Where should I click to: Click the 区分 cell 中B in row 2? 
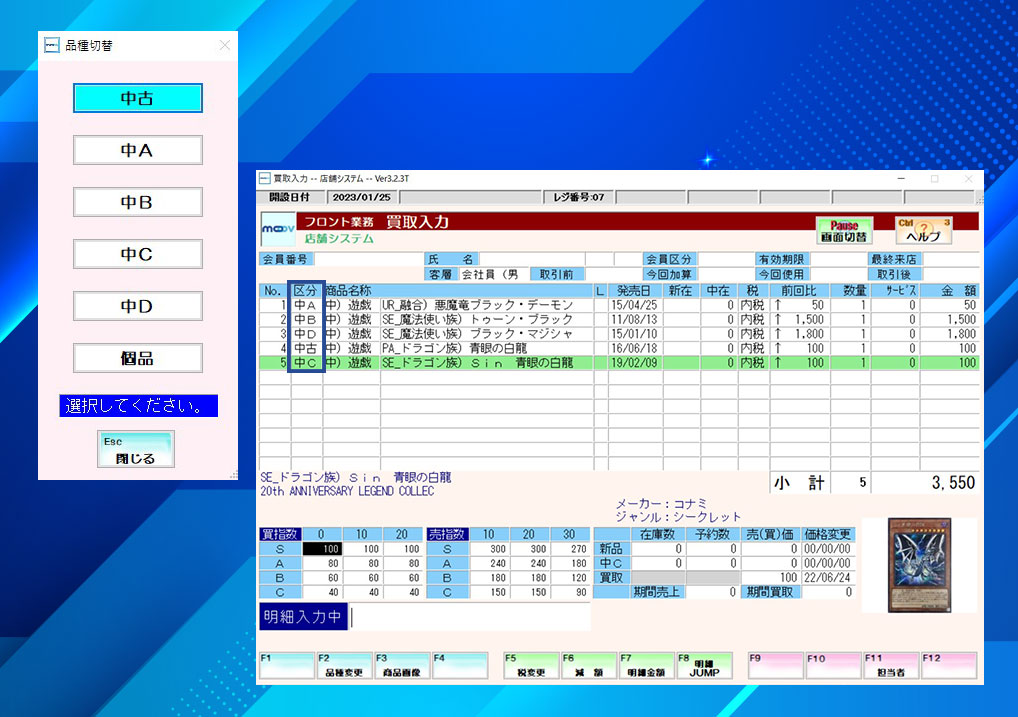[x=306, y=319]
